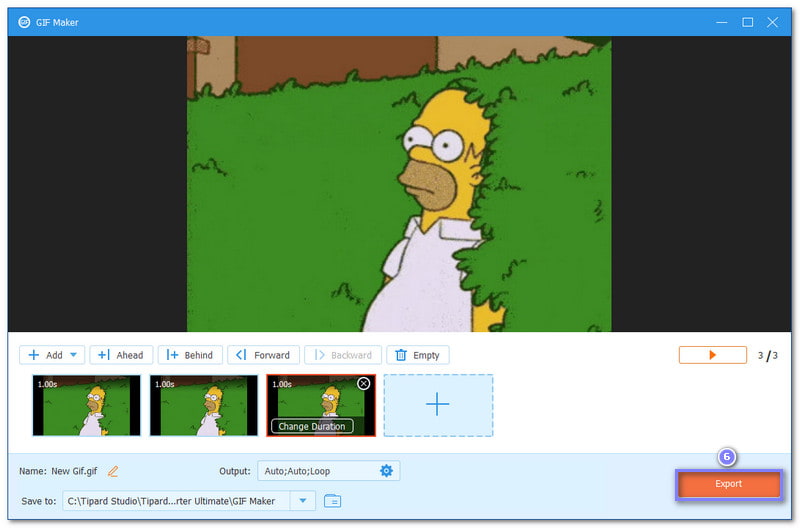Click the GIF Maker app icon
Screen dimensions: 800x528
coord(24,22)
